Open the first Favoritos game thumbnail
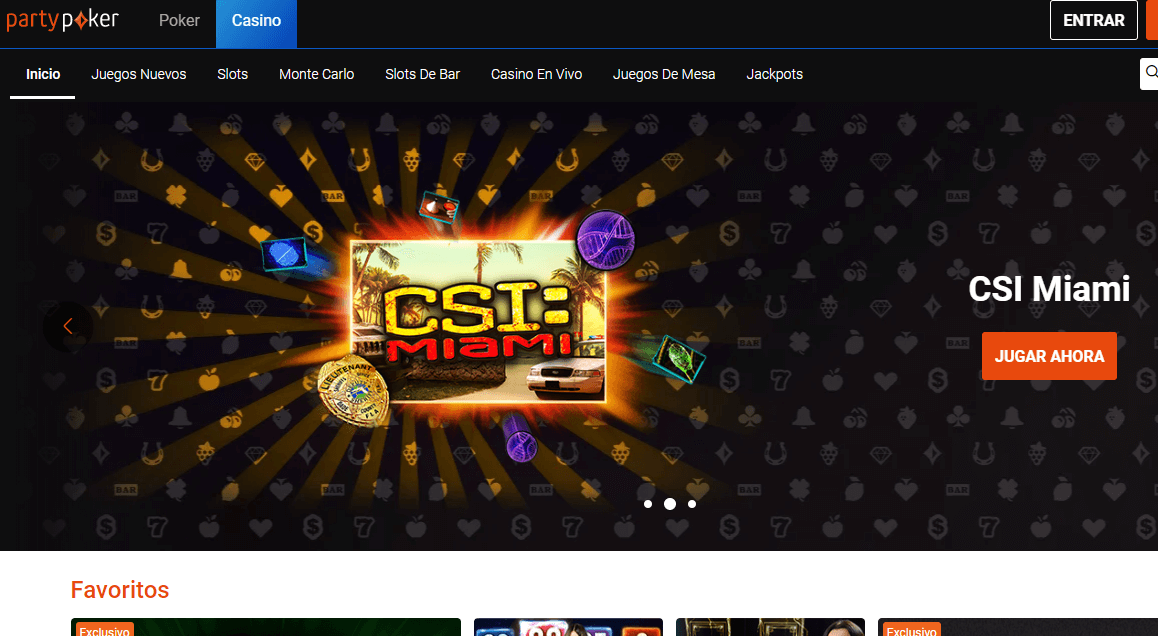 265,627
